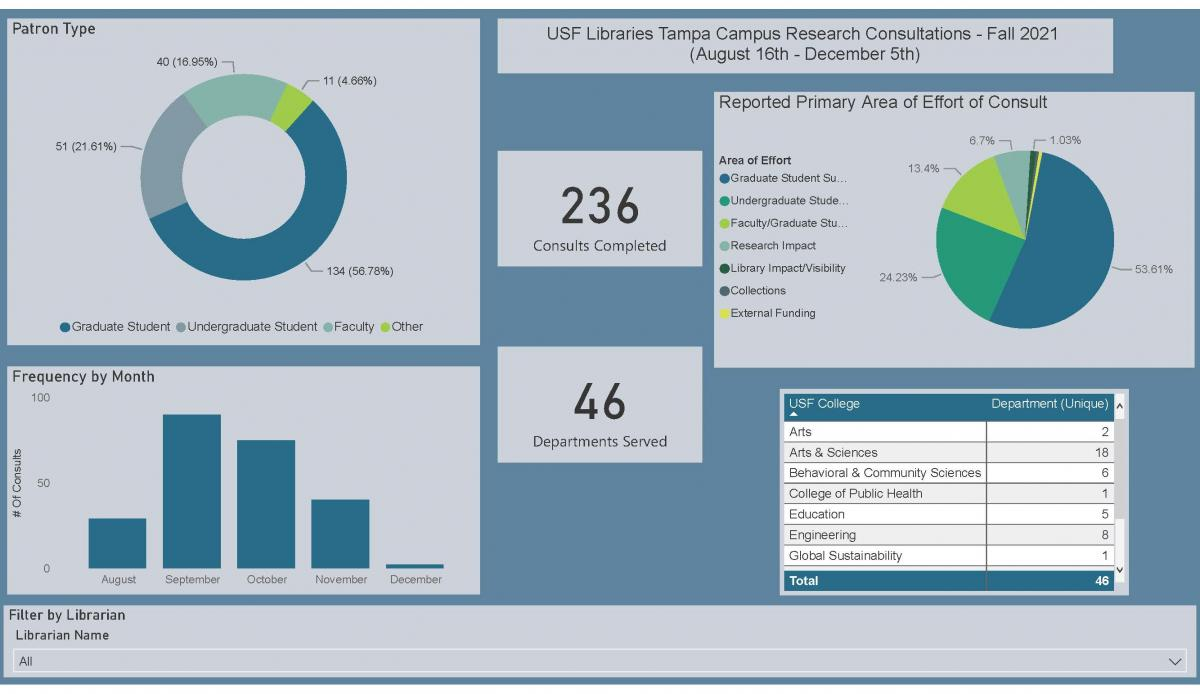Select the Other legend item in Patron Type
This screenshot has width=1200, height=694.
401,327
